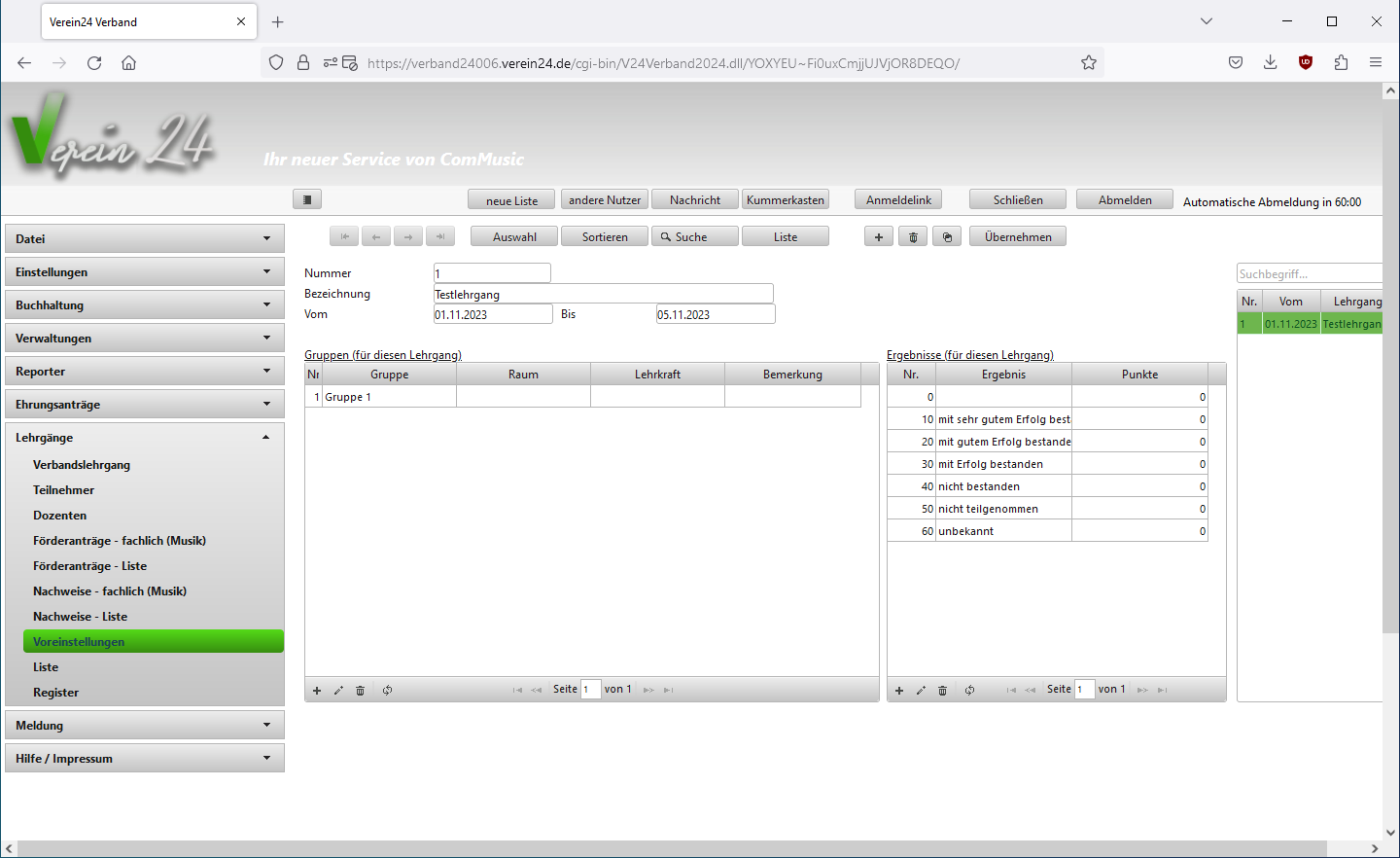Open the Meldung dropdown section
This screenshot has height=858, width=1400.
[144, 725]
